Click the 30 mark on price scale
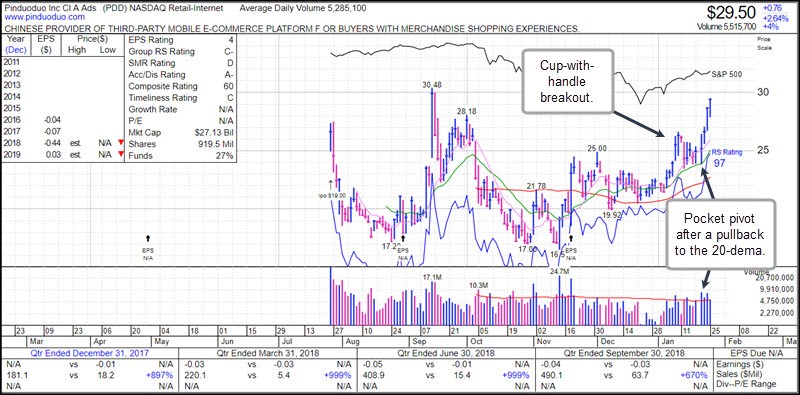 [x=762, y=92]
